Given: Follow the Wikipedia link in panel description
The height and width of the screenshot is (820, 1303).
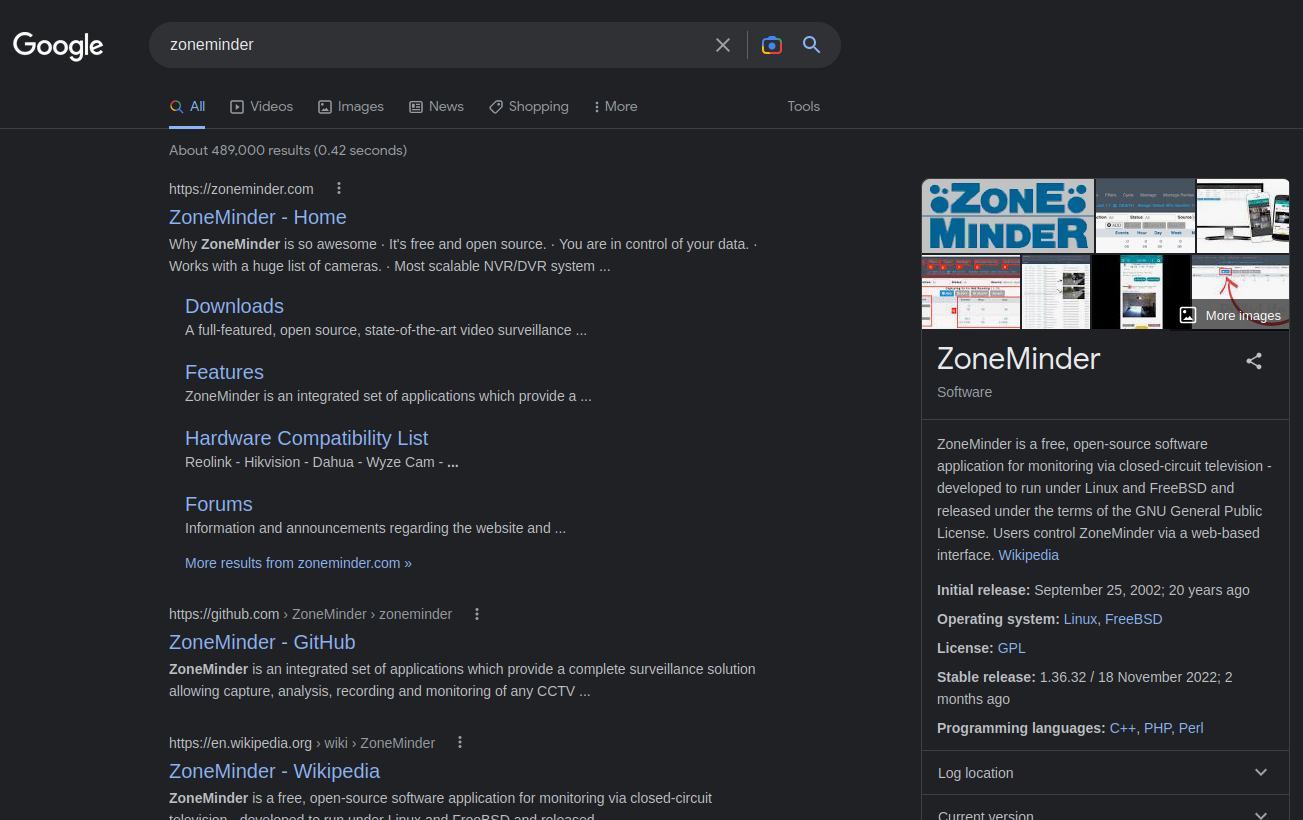Looking at the screenshot, I should click(1028, 555).
